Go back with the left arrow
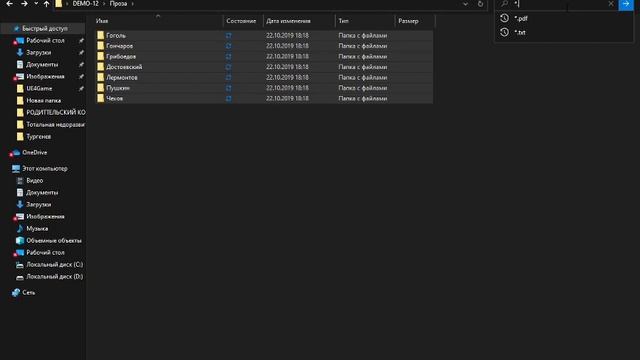 tap(9, 4)
